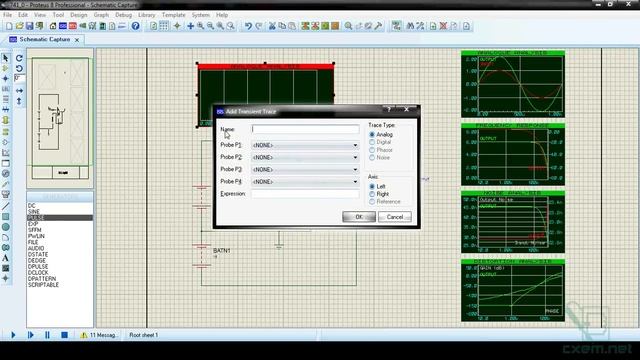Open the Probe P4 dropdown
The height and width of the screenshot is (360, 640).
(x=305, y=182)
